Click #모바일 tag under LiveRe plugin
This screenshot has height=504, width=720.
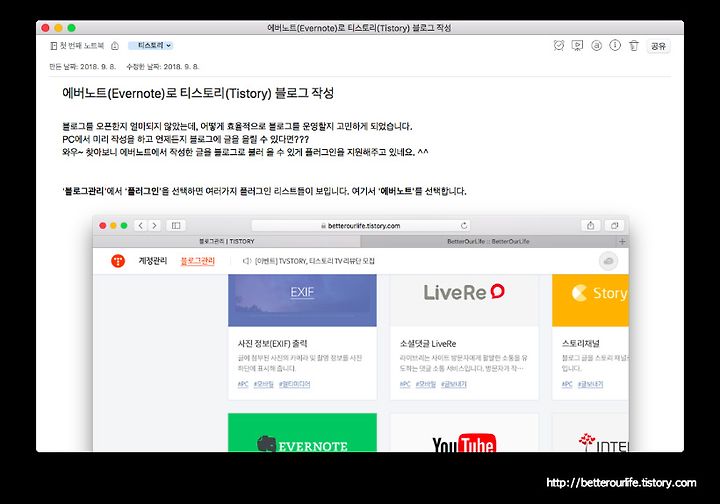(x=426, y=384)
